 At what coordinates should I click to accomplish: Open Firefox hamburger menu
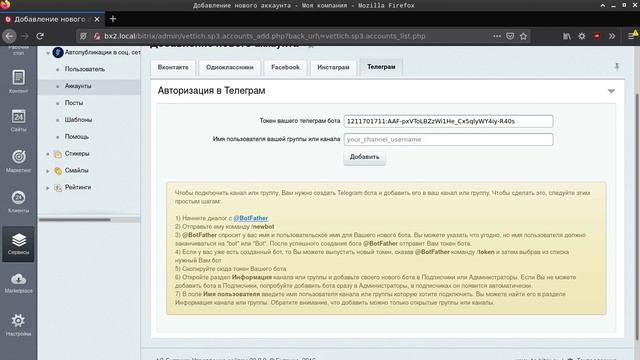pos(631,36)
